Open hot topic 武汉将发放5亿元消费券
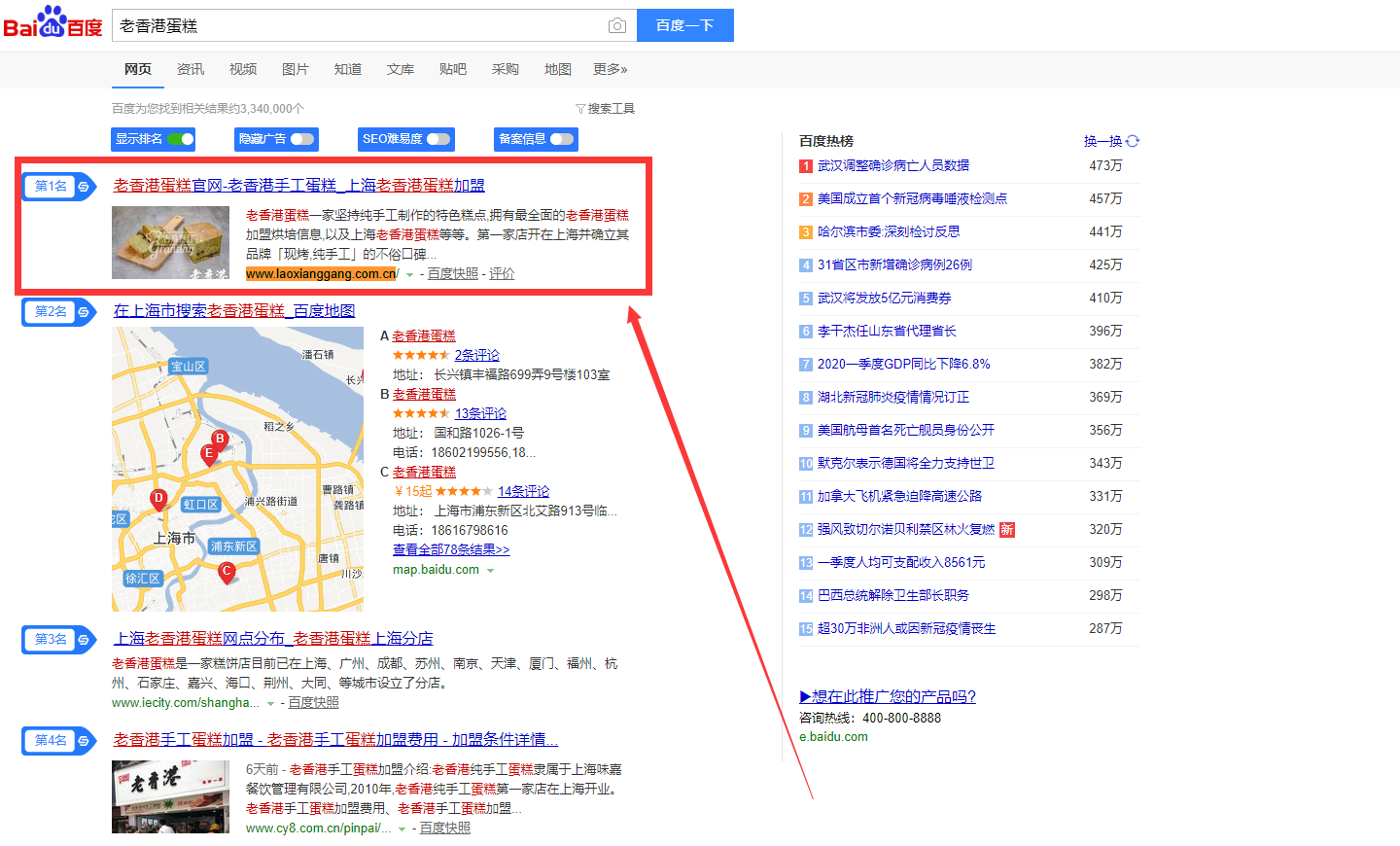 pyautogui.click(x=885, y=298)
